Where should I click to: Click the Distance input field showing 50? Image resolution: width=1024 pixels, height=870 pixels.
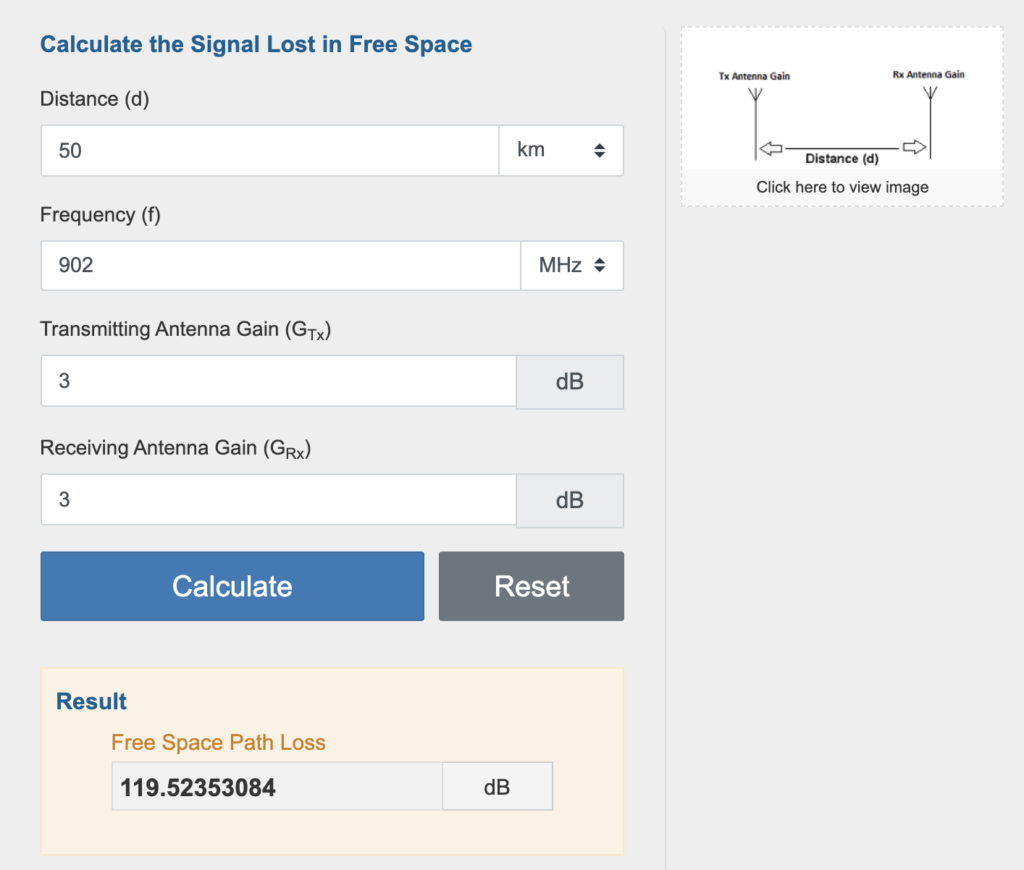pos(270,151)
